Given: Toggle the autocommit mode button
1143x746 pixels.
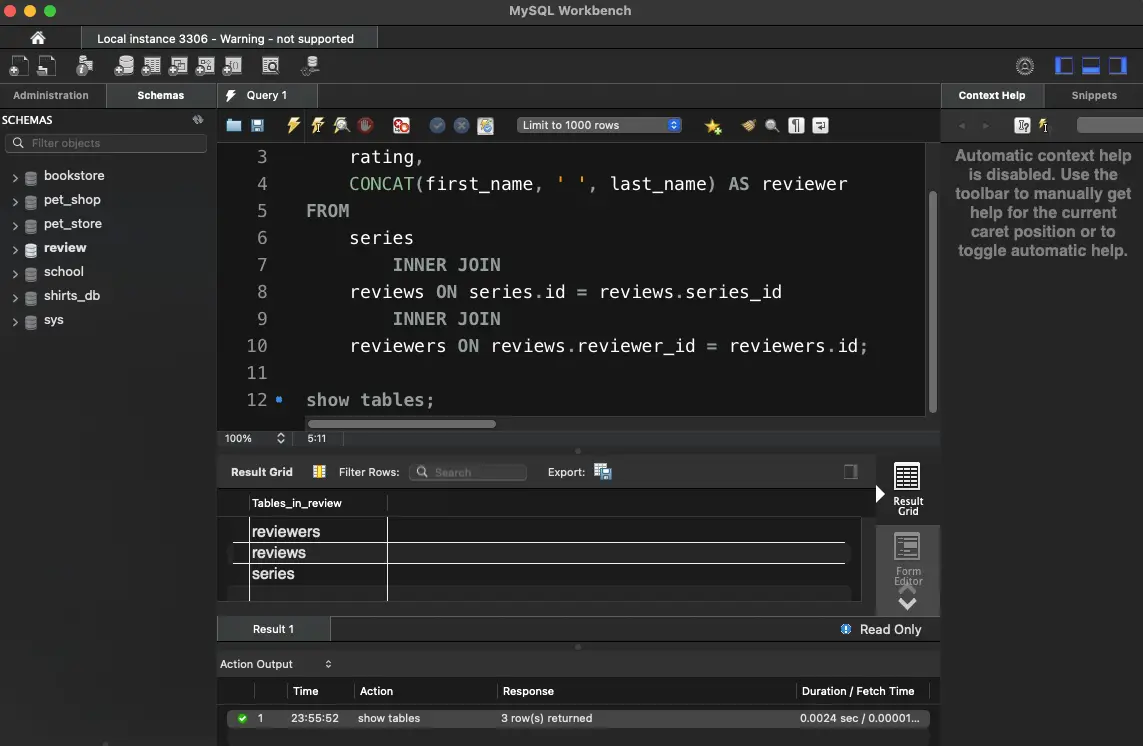Looking at the screenshot, I should click(485, 125).
